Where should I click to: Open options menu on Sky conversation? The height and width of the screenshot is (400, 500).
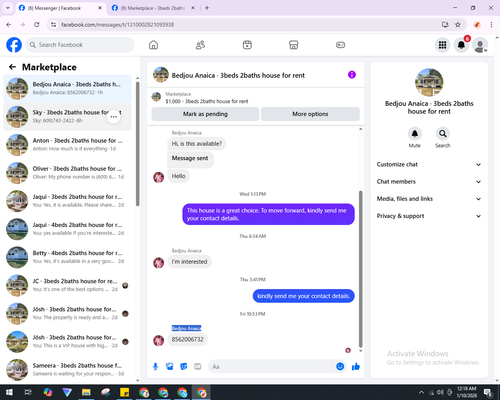click(x=114, y=117)
